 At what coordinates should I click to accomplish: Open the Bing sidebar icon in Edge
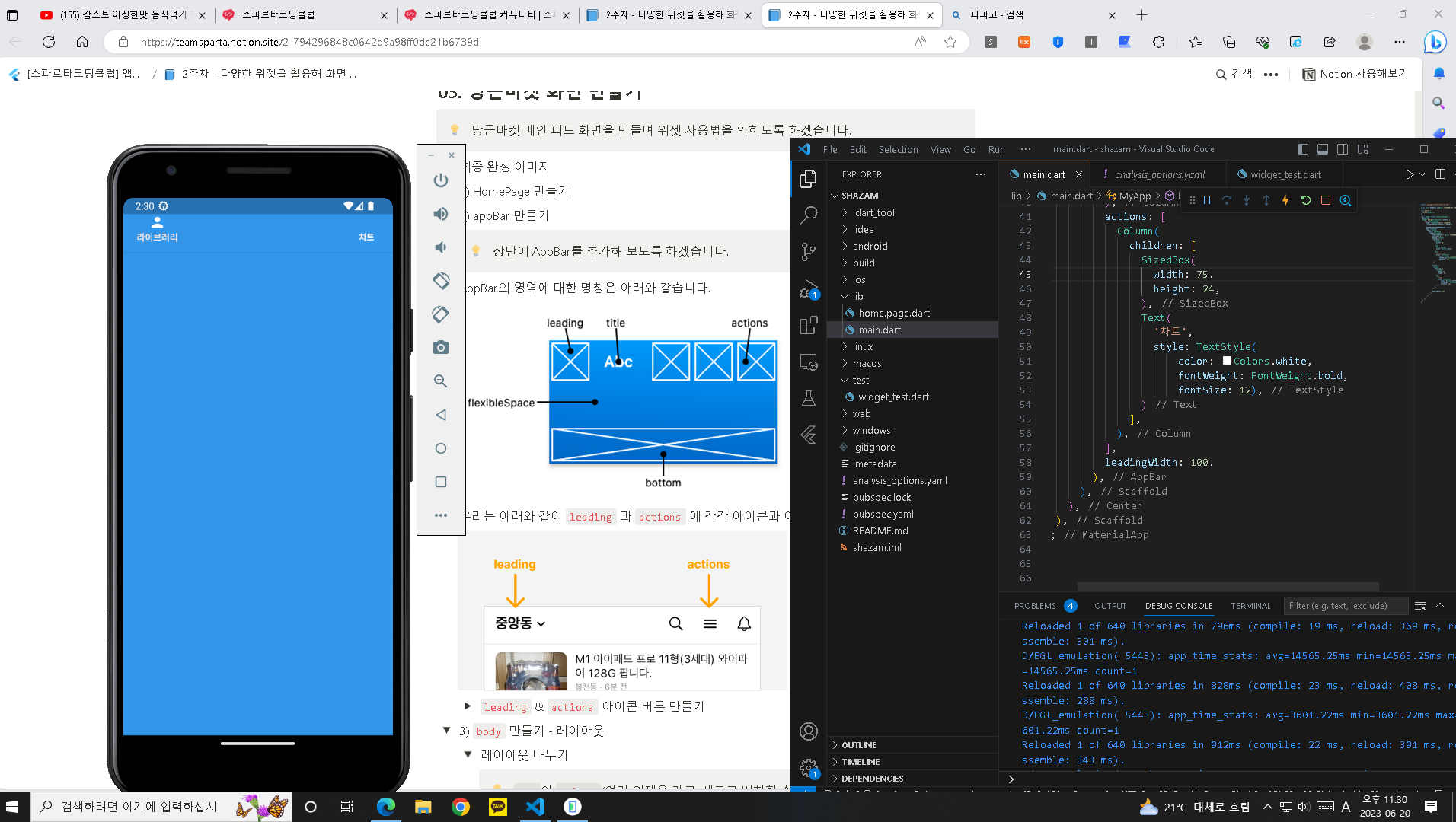click(1435, 42)
